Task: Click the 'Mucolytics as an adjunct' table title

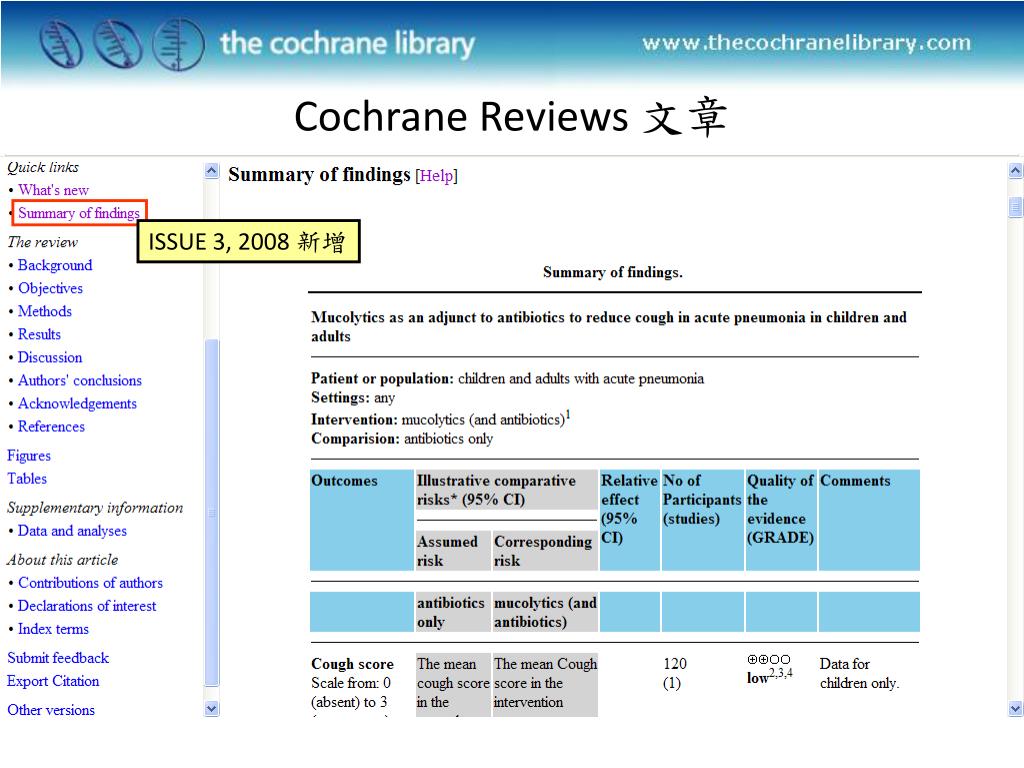Action: pyautogui.click(x=609, y=327)
